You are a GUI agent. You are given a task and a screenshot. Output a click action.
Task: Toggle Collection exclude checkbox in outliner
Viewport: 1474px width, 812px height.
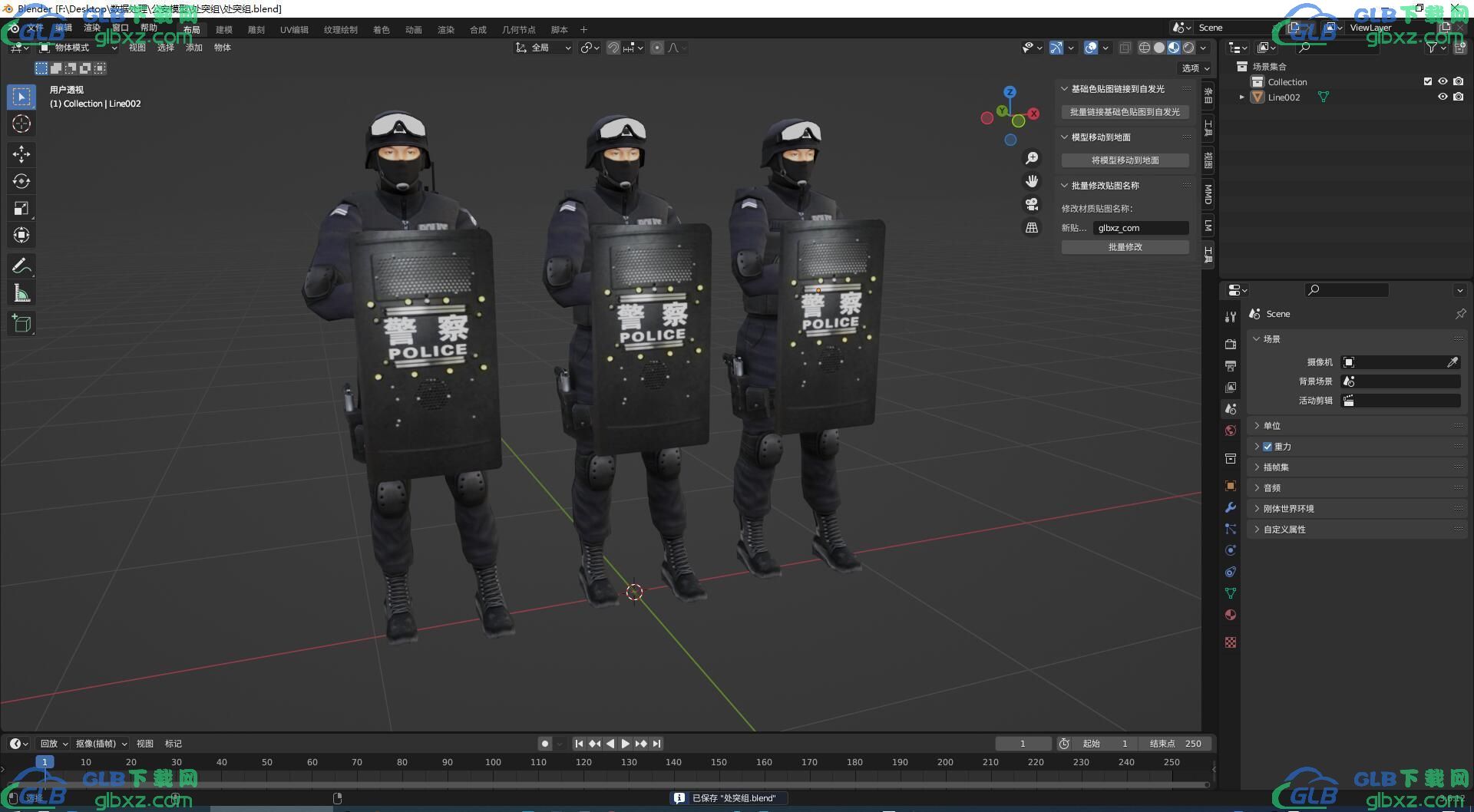[x=1428, y=81]
